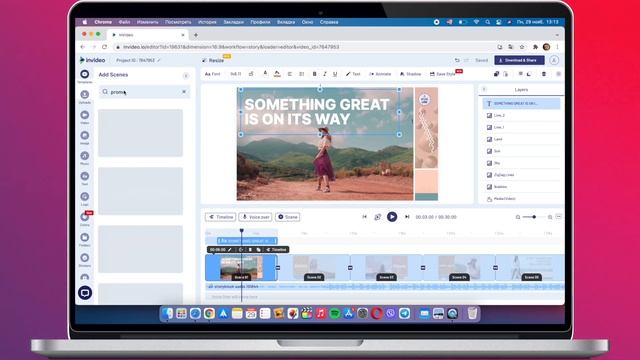640x360 pixels.
Task: Open the Animate options
Action: pos(380,74)
